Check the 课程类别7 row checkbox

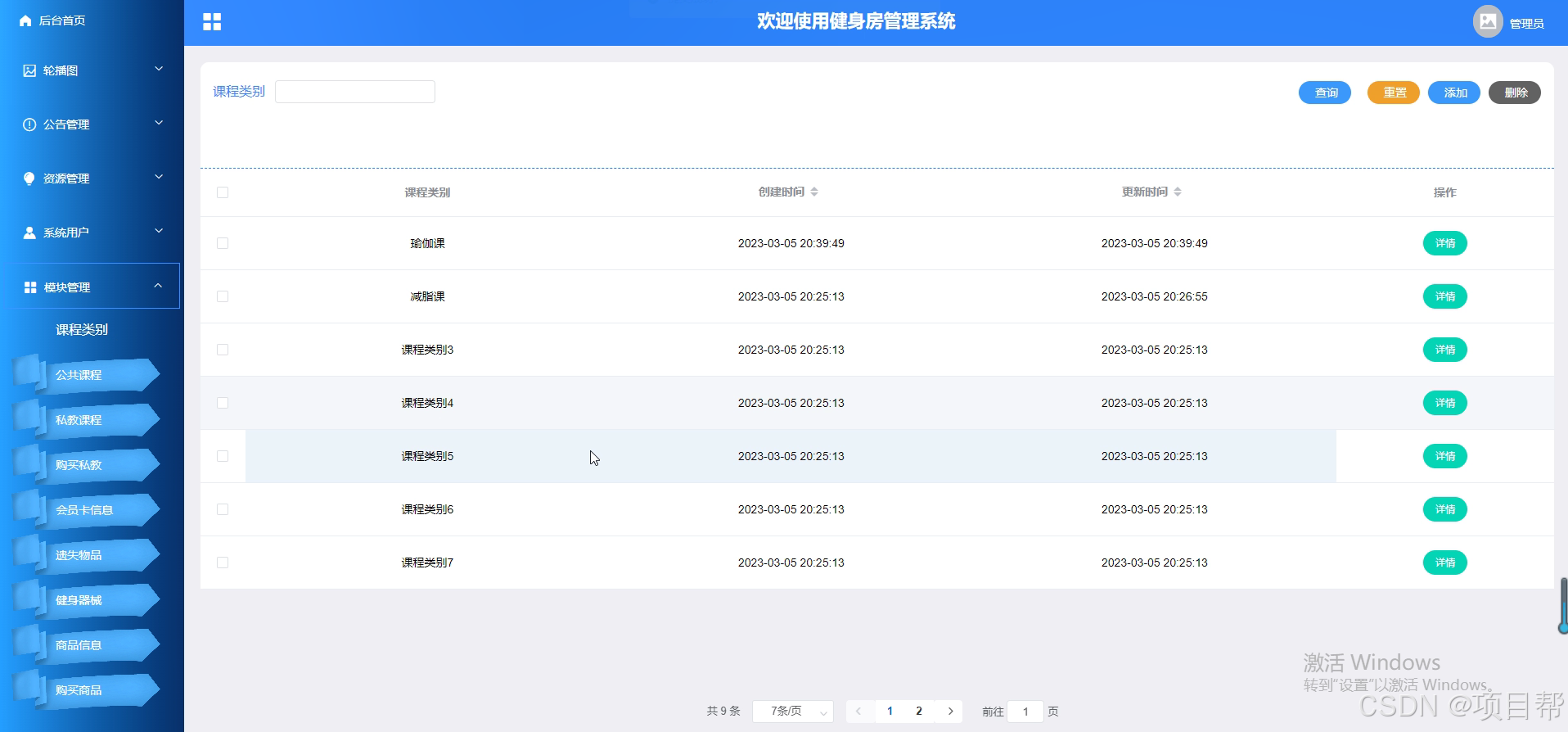pyautogui.click(x=223, y=563)
